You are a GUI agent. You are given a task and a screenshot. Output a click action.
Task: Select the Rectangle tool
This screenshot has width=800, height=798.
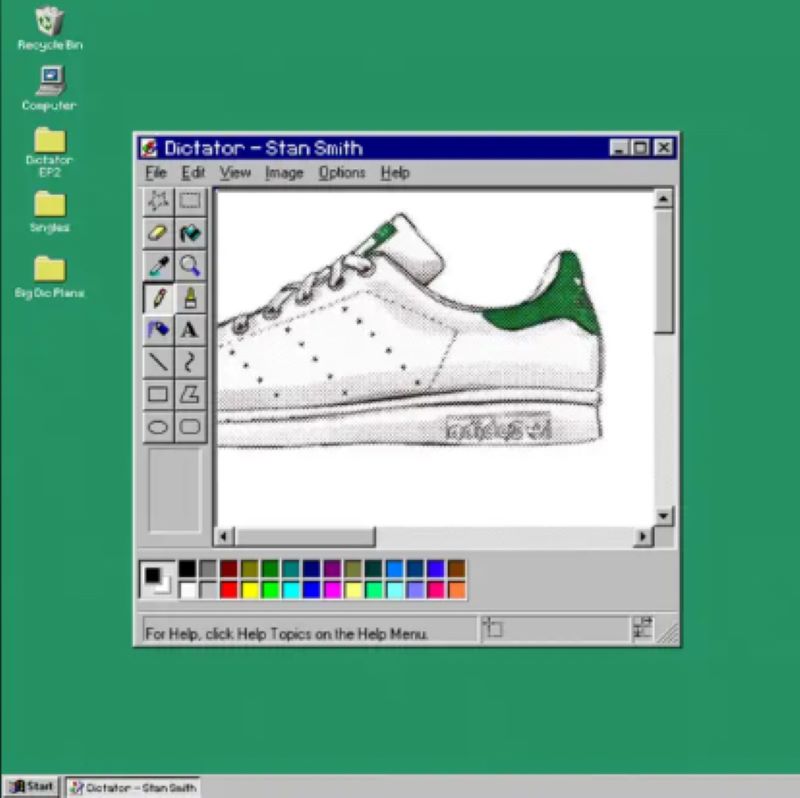coord(158,393)
